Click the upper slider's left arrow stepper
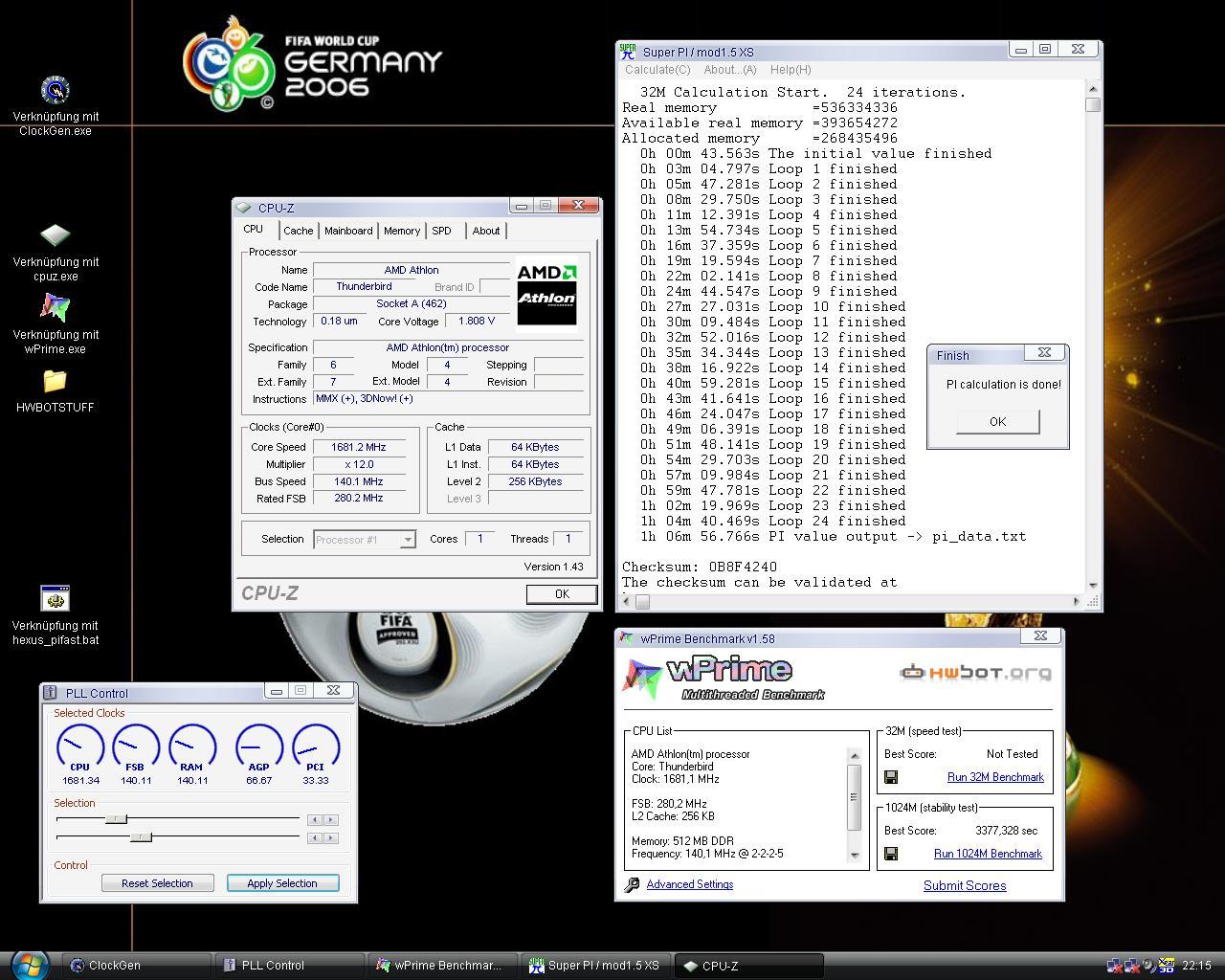The height and width of the screenshot is (980, 1225). click(314, 820)
